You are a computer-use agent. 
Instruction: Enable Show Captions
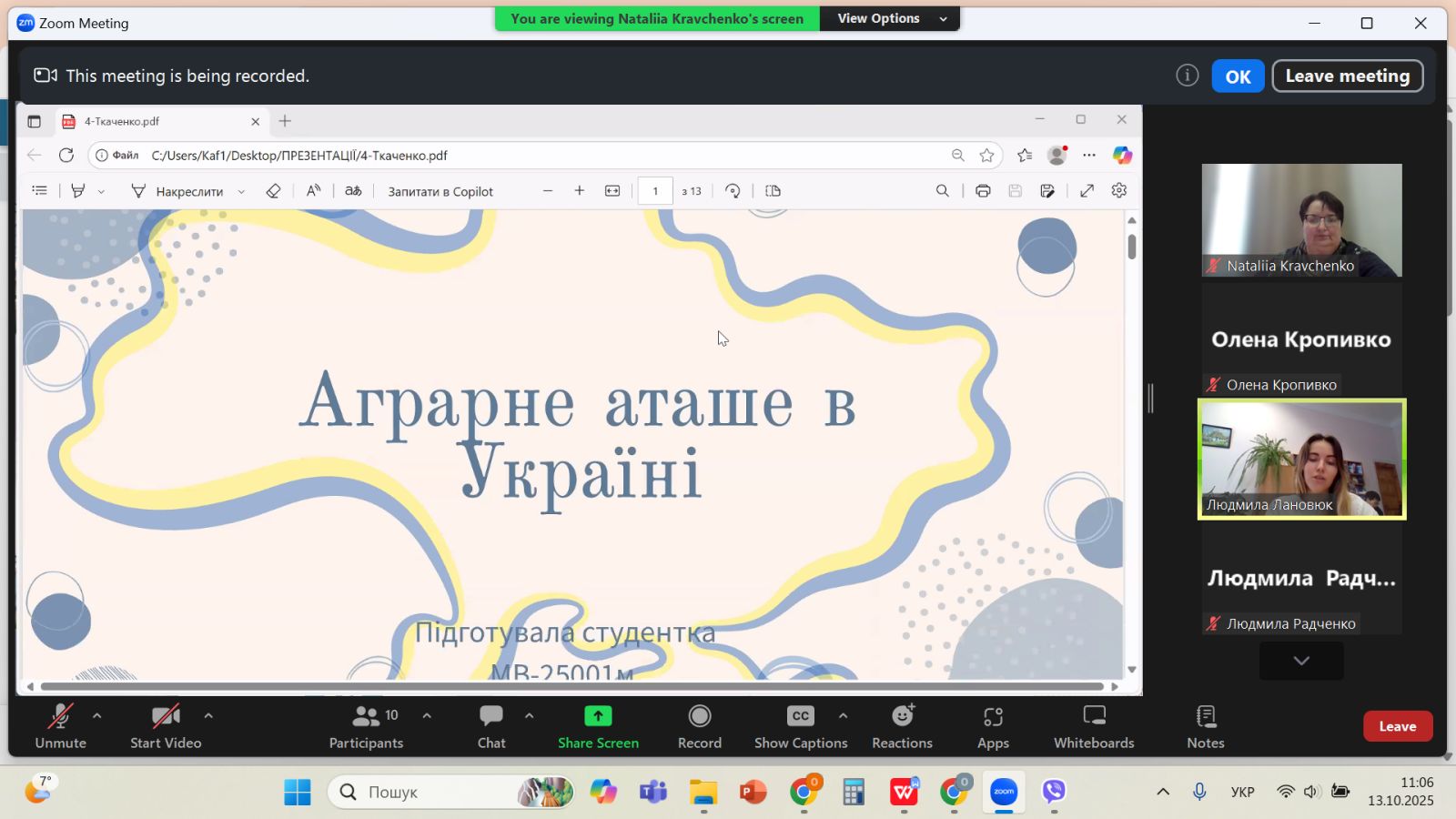[x=800, y=726]
